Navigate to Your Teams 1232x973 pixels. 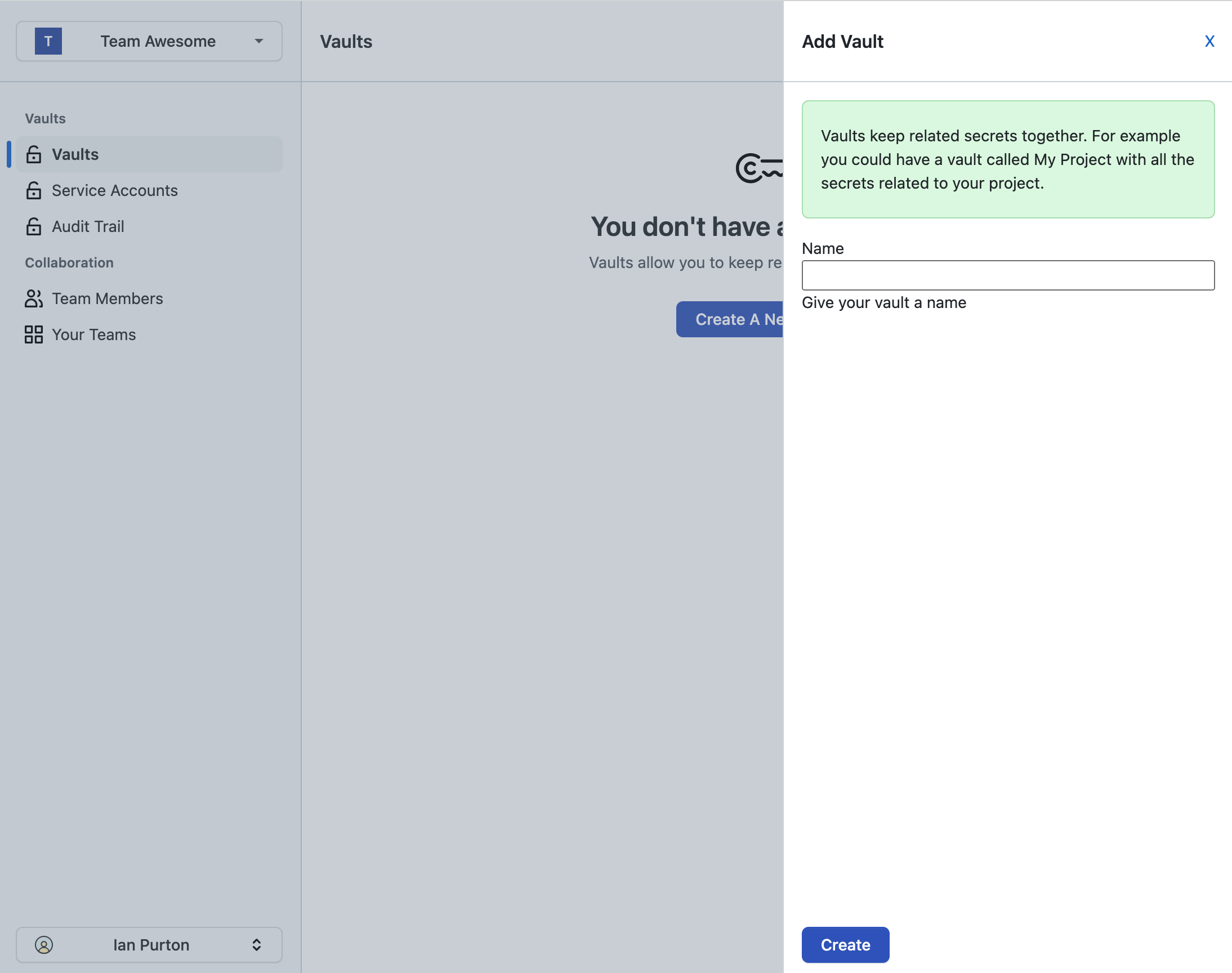tap(94, 334)
